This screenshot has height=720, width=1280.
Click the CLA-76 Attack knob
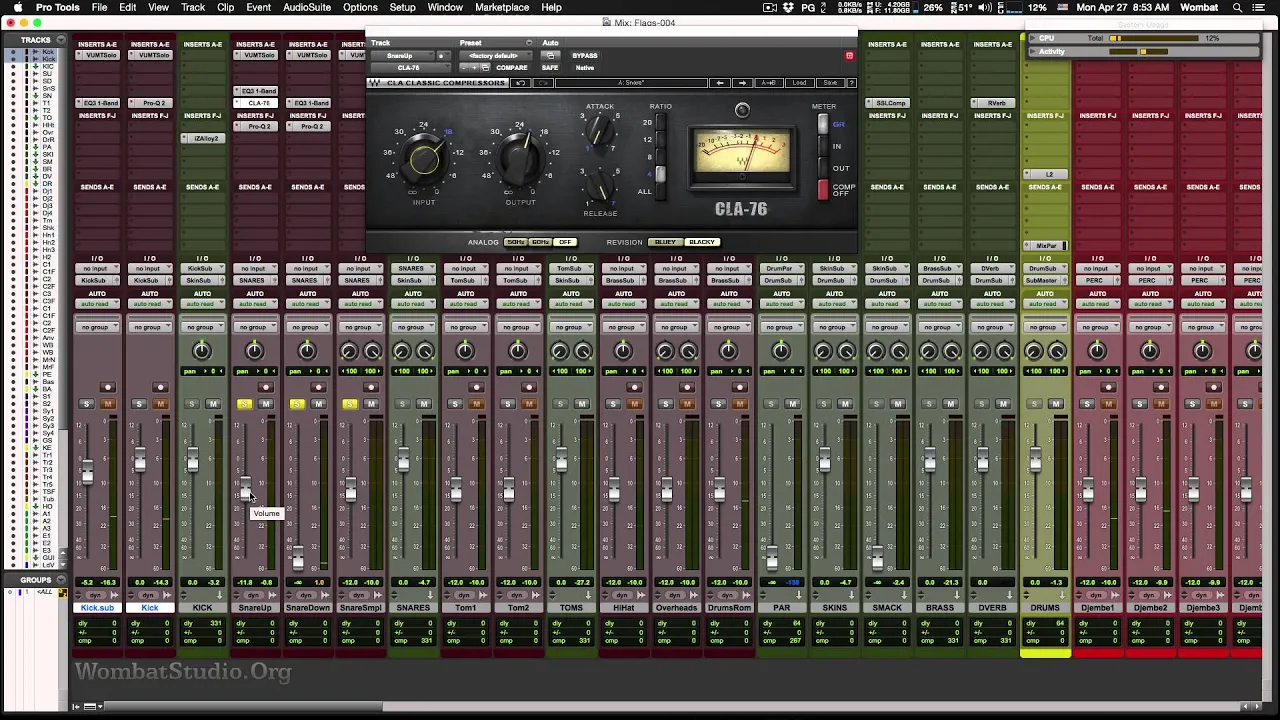(x=600, y=130)
